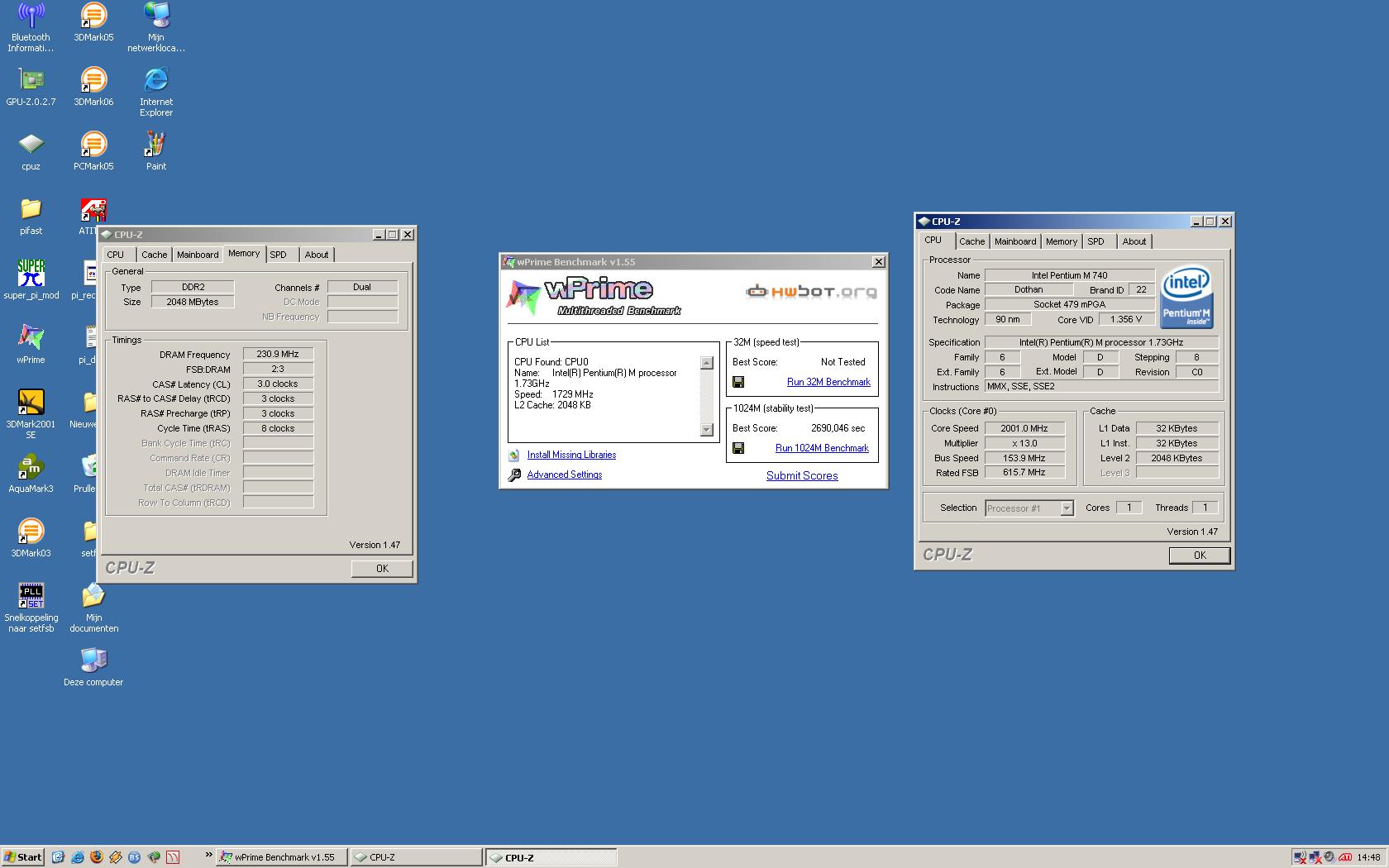Launch Paint from the desktop
The height and width of the screenshot is (868, 1389).
coord(155,151)
